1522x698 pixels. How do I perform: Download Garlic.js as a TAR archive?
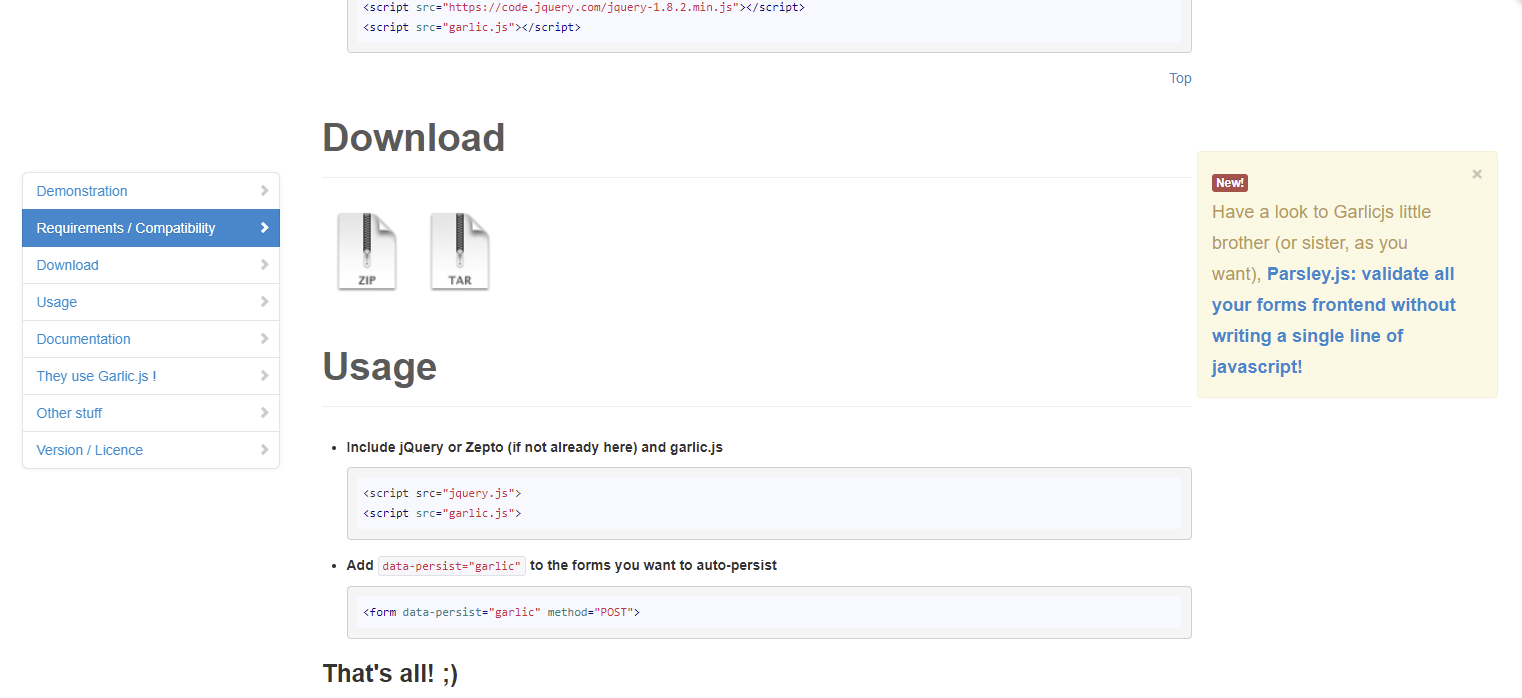459,250
